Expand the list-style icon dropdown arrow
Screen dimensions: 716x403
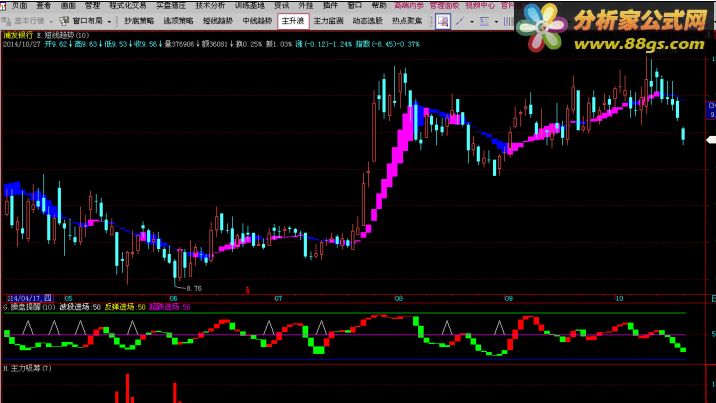point(496,21)
